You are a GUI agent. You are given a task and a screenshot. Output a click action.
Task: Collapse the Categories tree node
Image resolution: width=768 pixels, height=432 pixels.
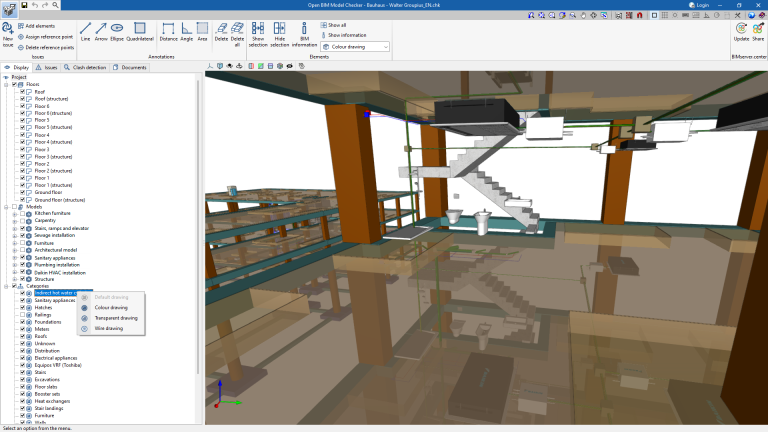coord(6,286)
